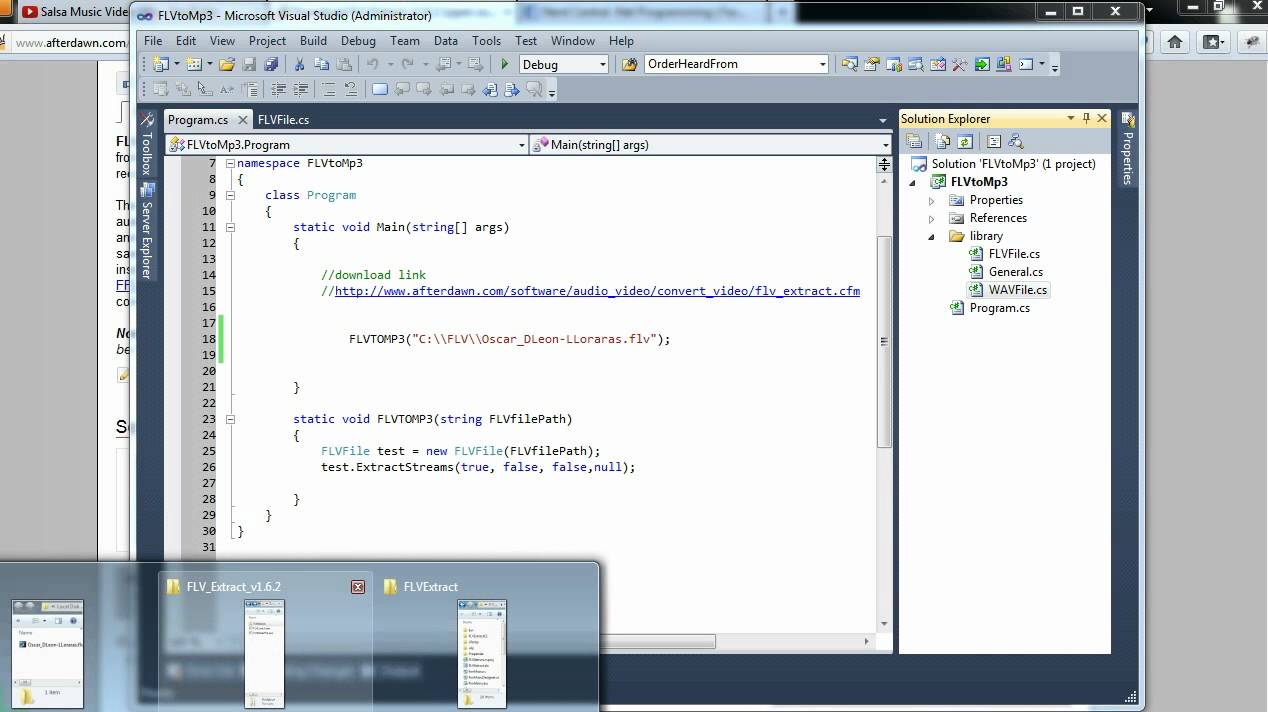Open the Toolbox hammer-and-wrench toolbar icon

[x=960, y=64]
